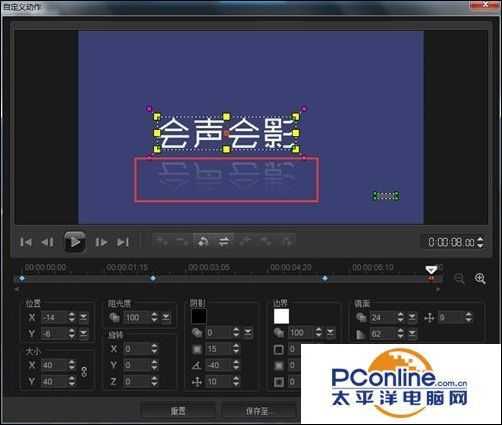
Task: Click the shadow blur stepper for 15
Action: coord(236,349)
